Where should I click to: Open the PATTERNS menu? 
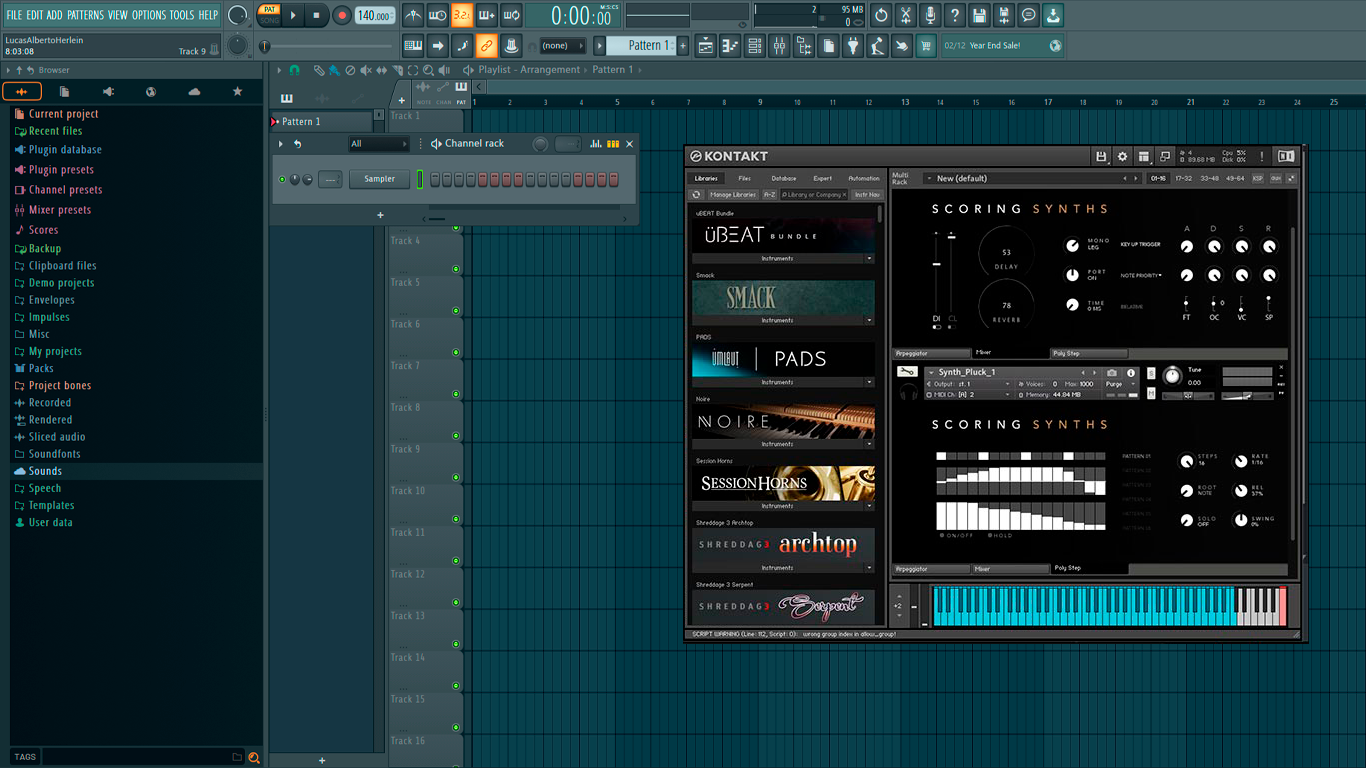coord(85,15)
